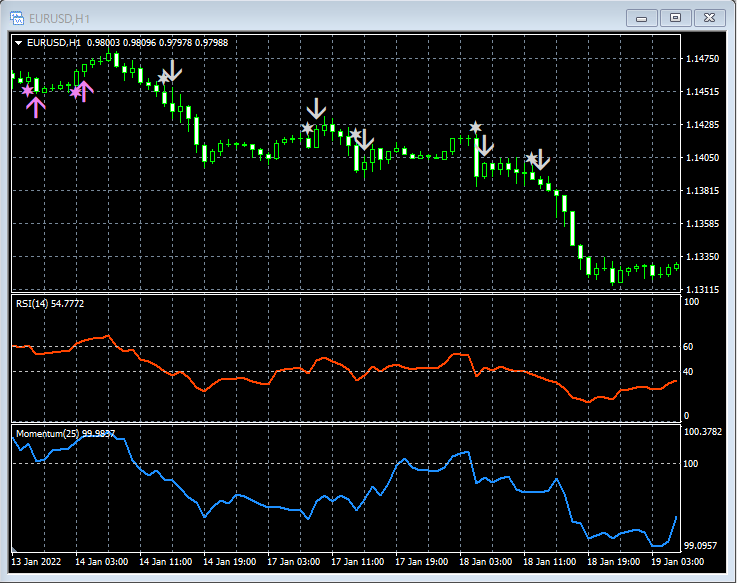Viewport: 737px width, 583px height.
Task: Click the chart window icon in title bar
Action: (17, 17)
